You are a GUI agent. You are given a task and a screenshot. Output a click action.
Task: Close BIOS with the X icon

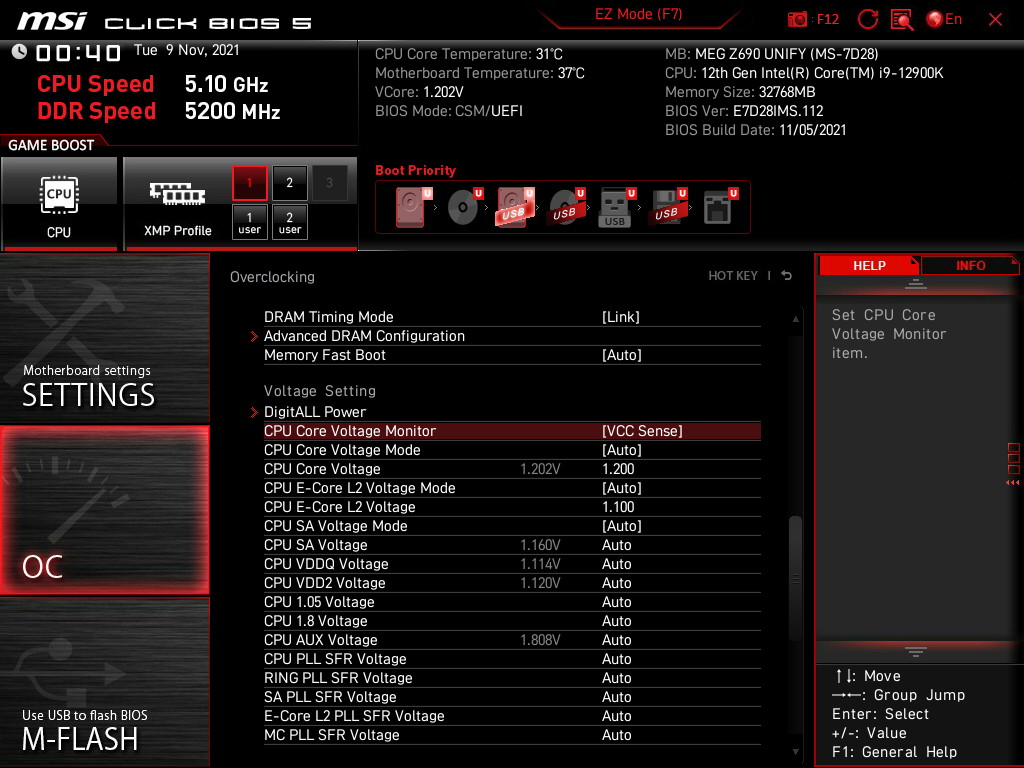pos(995,20)
